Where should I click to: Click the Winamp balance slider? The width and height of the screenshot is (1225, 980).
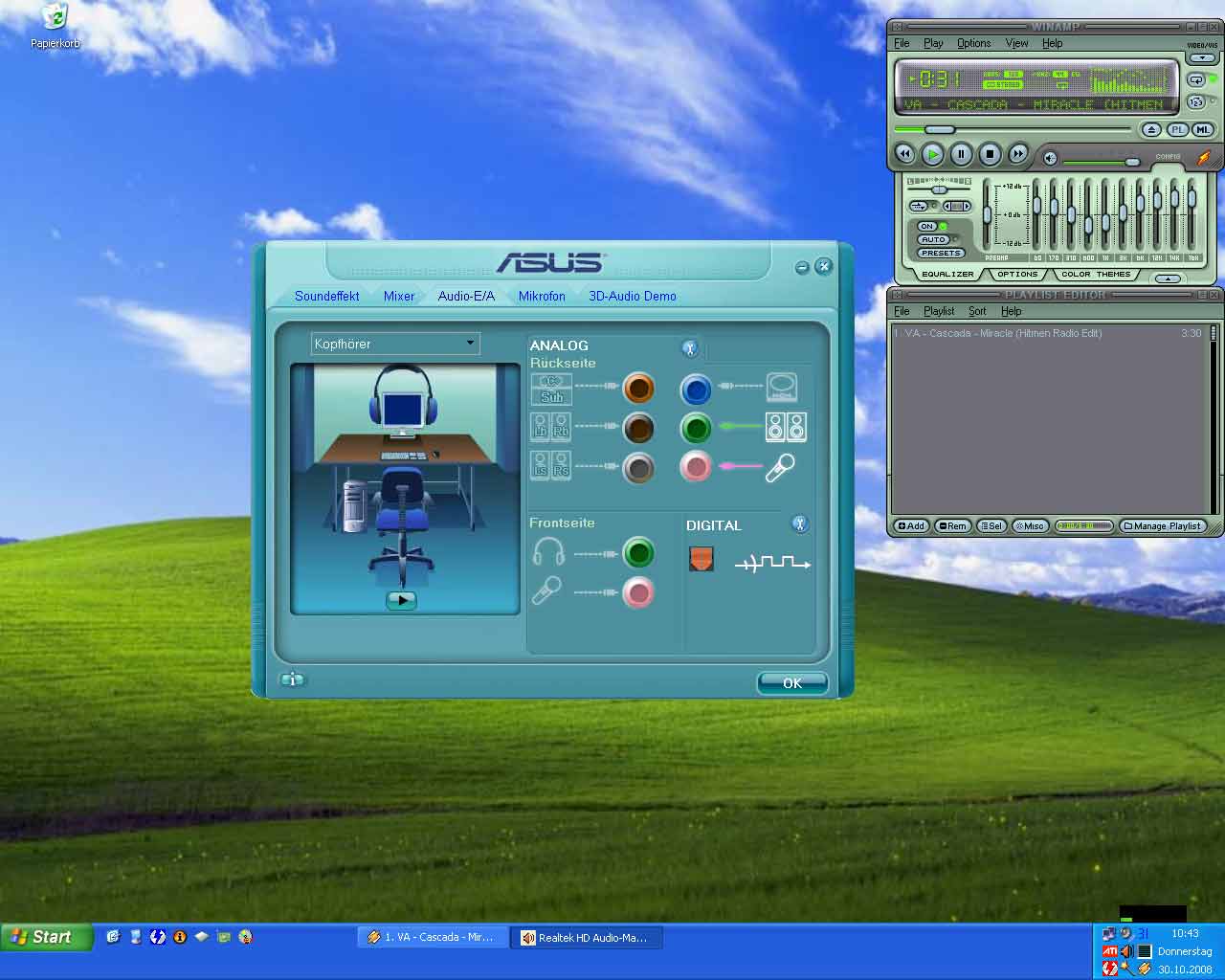coord(938,189)
